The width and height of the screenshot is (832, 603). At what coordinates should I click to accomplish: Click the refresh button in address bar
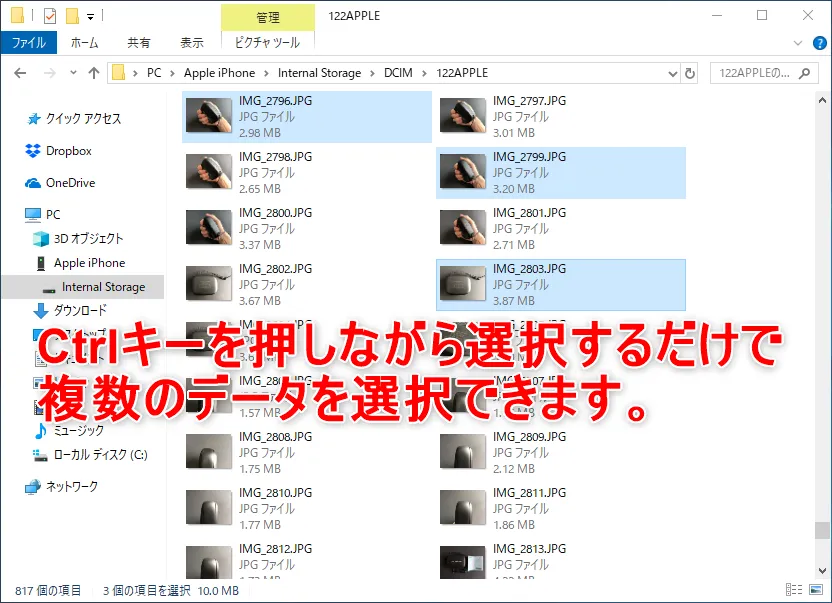690,73
